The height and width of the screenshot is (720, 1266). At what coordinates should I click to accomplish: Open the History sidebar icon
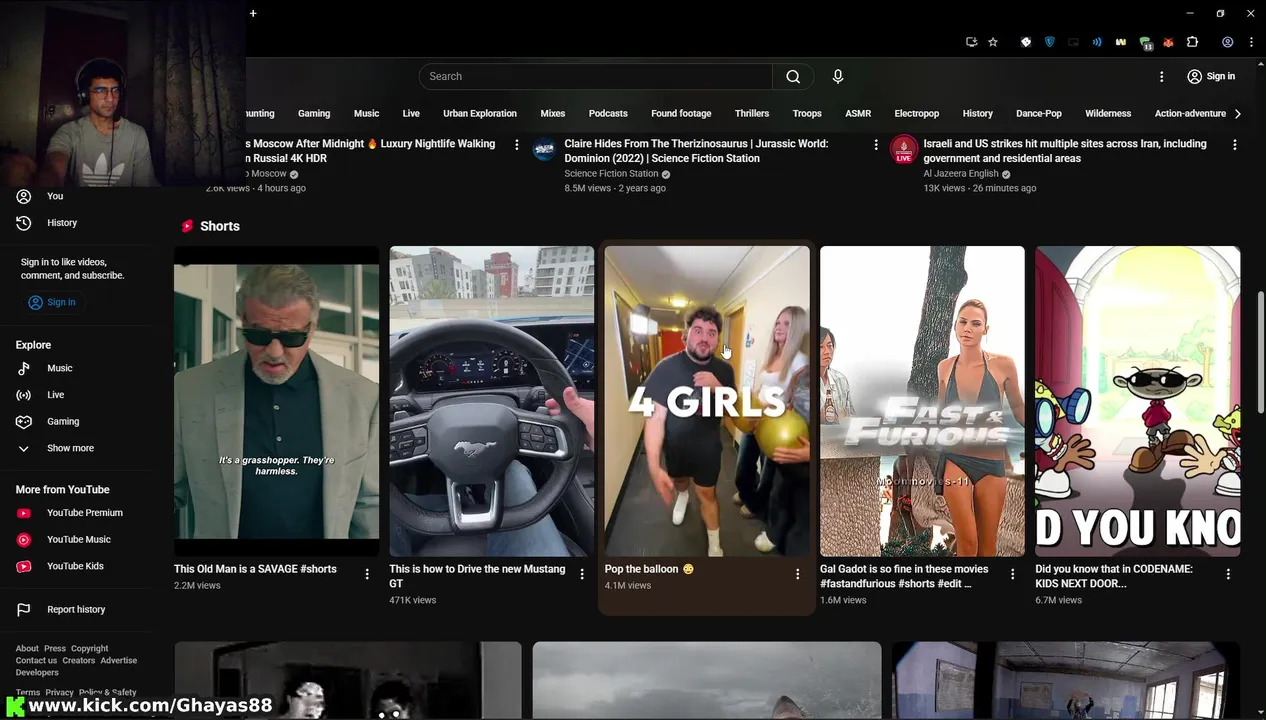[24, 223]
